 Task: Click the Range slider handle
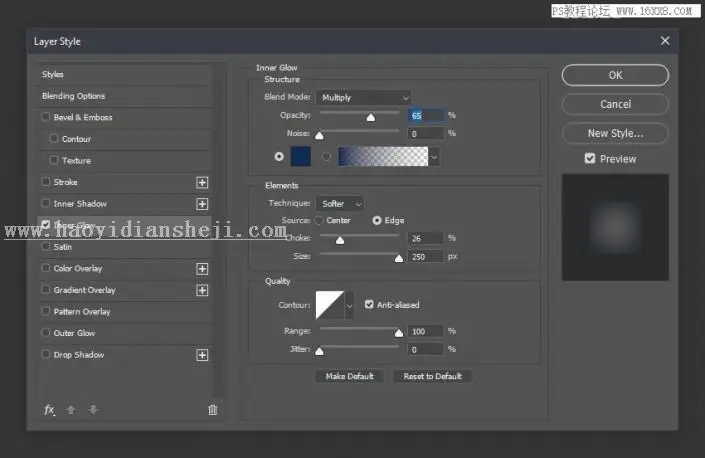tap(399, 333)
